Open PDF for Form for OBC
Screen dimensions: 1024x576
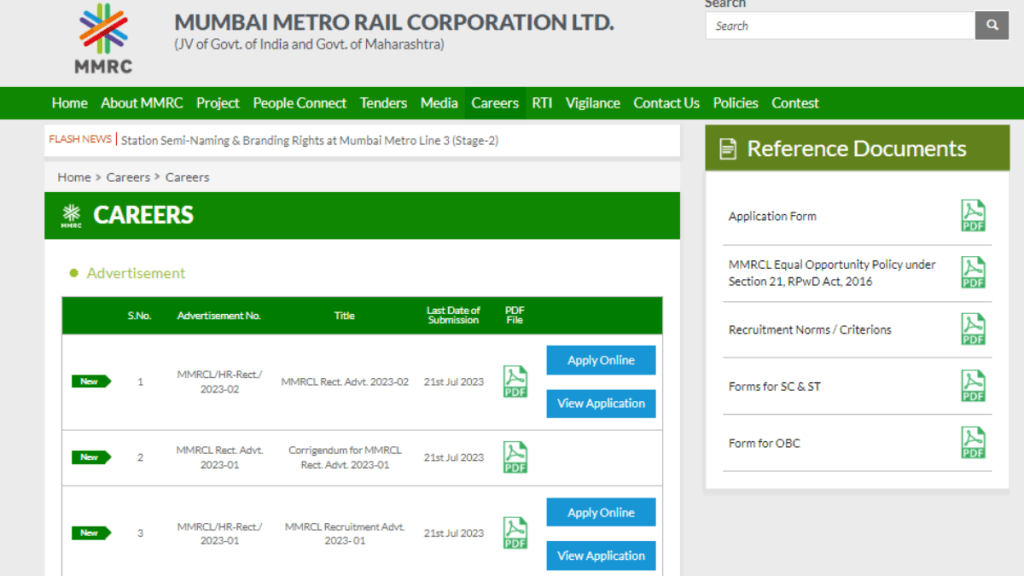972,443
